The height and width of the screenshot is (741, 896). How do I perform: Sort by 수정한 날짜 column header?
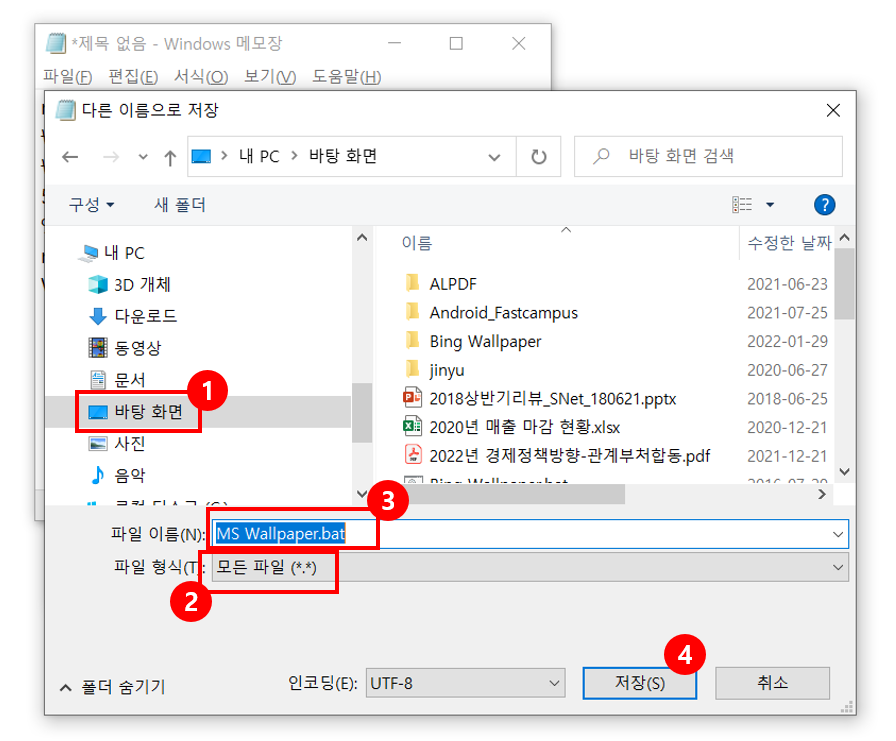click(x=789, y=243)
